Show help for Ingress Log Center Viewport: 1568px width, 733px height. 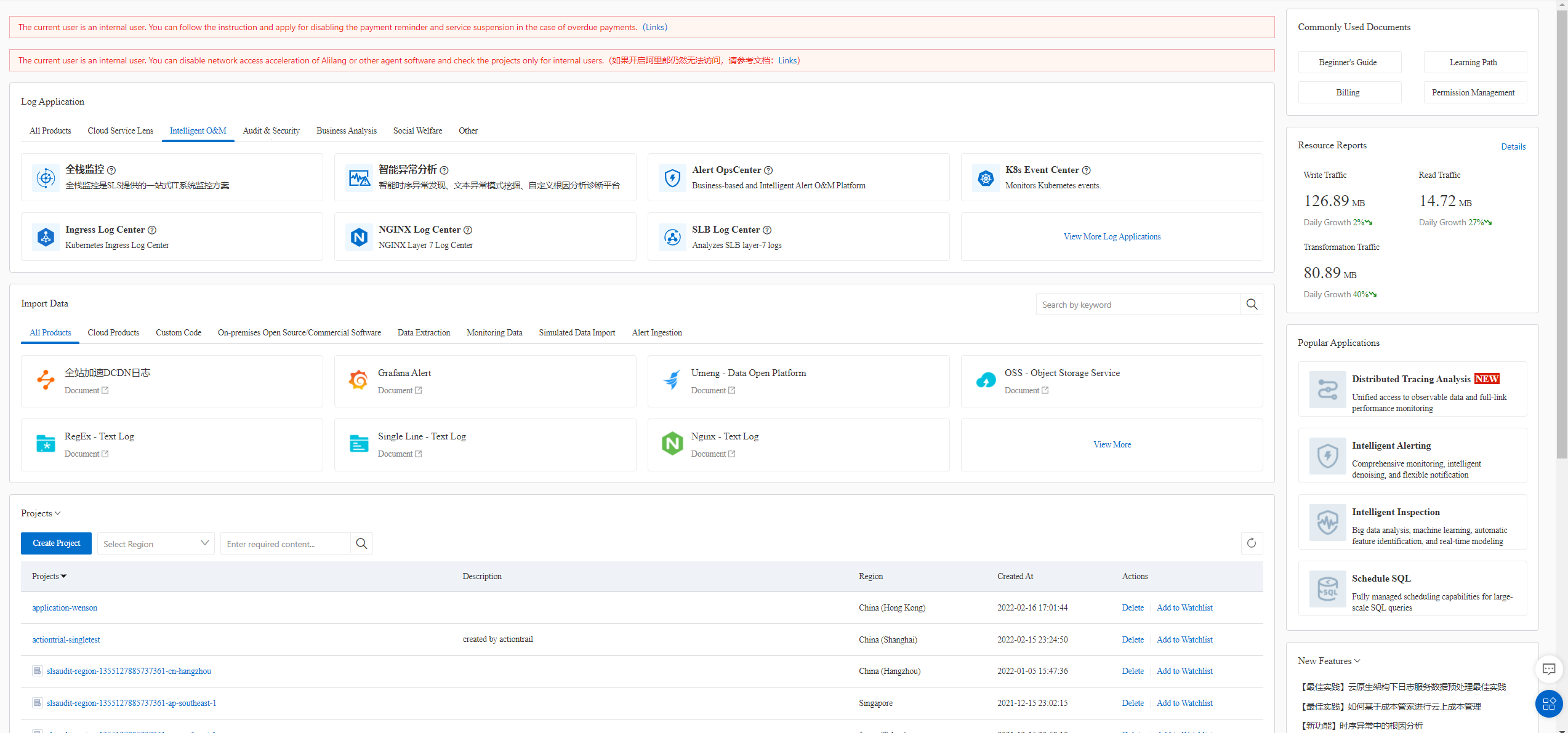click(152, 230)
